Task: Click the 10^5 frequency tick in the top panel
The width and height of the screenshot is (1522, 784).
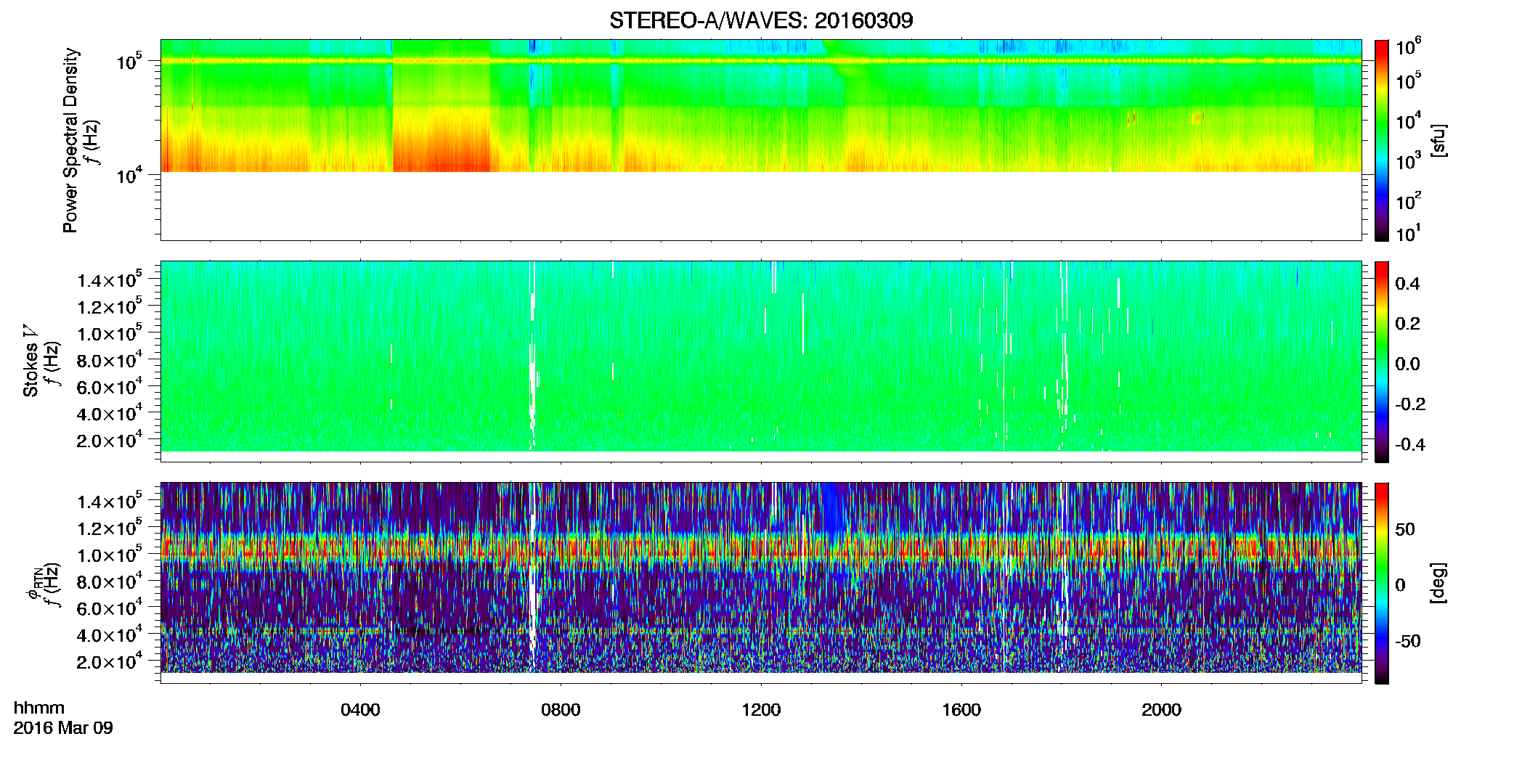Action: [x=129, y=61]
